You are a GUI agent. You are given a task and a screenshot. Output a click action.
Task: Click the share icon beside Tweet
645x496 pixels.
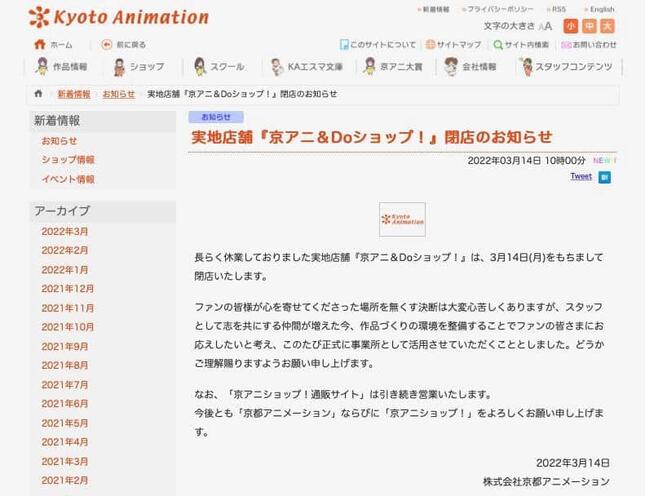pyautogui.click(x=604, y=177)
